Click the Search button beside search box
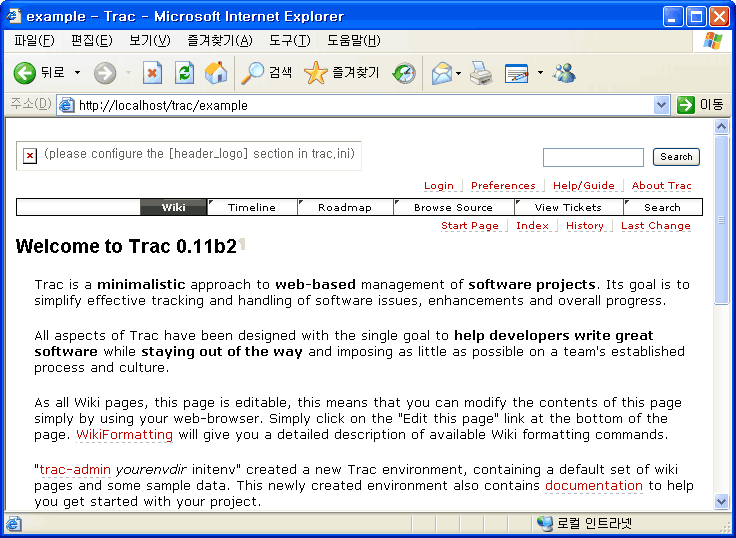736x538 pixels. pyautogui.click(x=676, y=157)
